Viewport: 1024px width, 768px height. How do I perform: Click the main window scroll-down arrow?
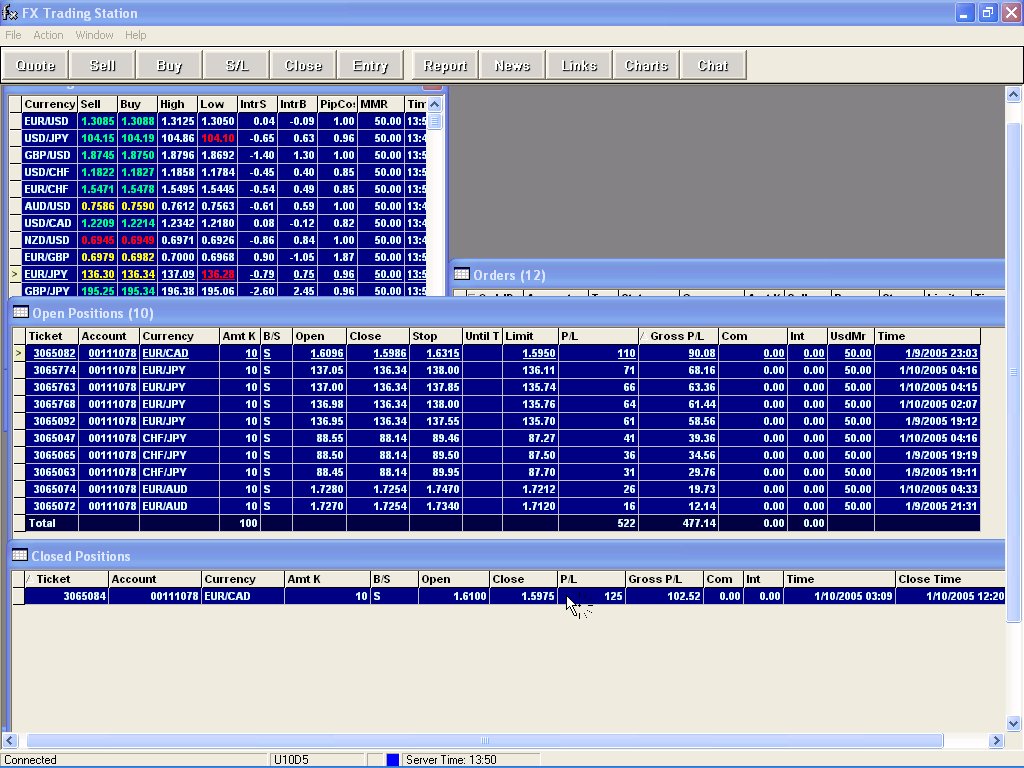pos(1013,723)
